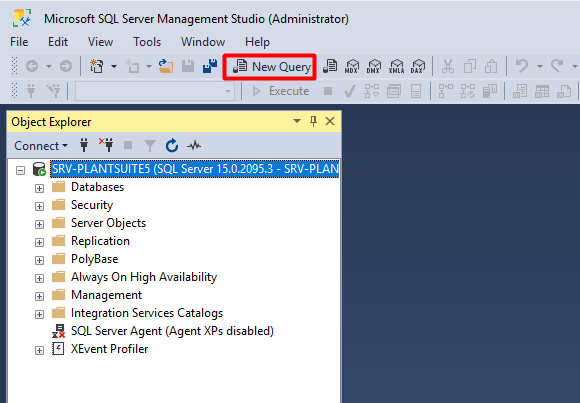
Task: Refresh the Object Explorer tree
Action: click(x=172, y=146)
